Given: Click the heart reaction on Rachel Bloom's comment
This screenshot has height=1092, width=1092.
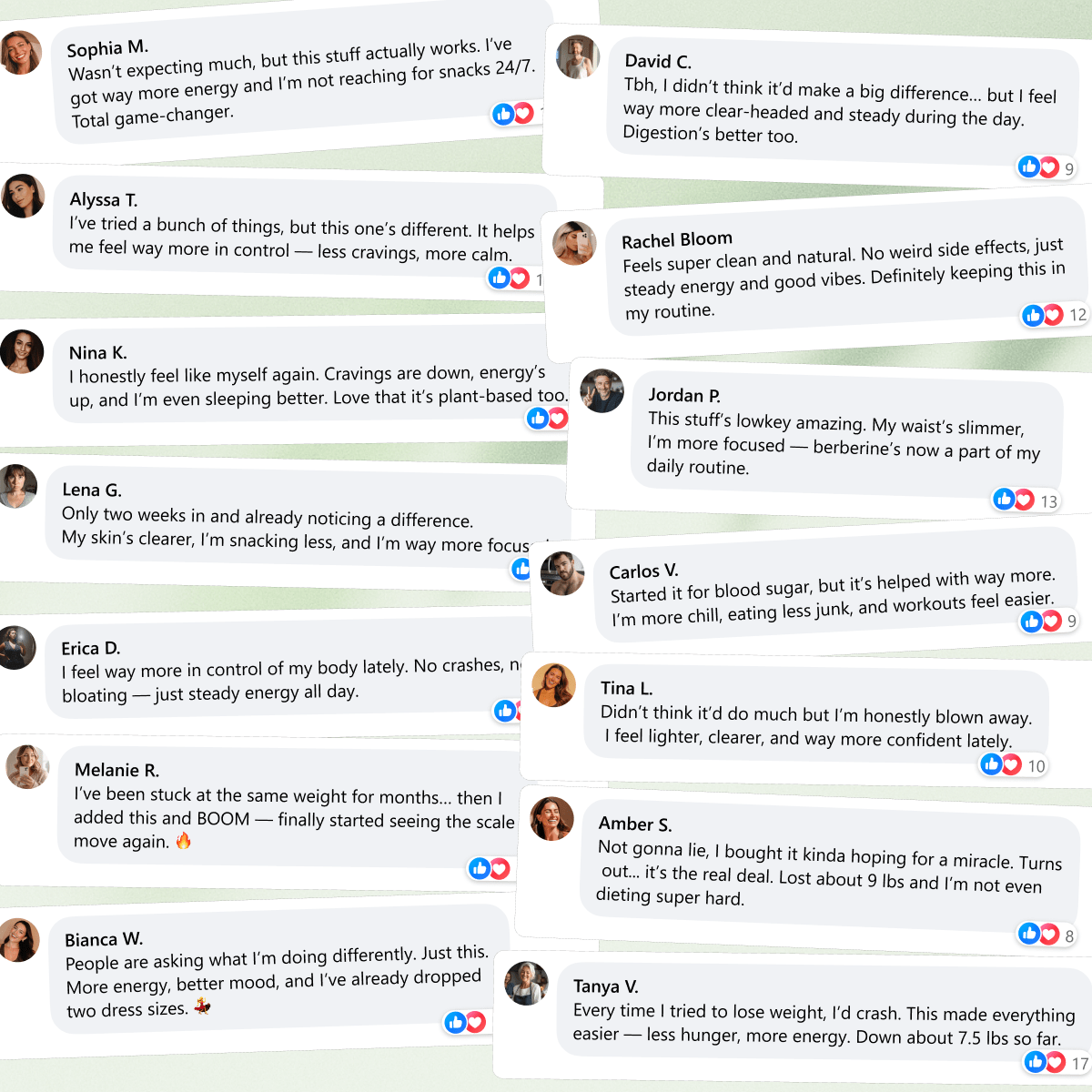Looking at the screenshot, I should (1054, 315).
